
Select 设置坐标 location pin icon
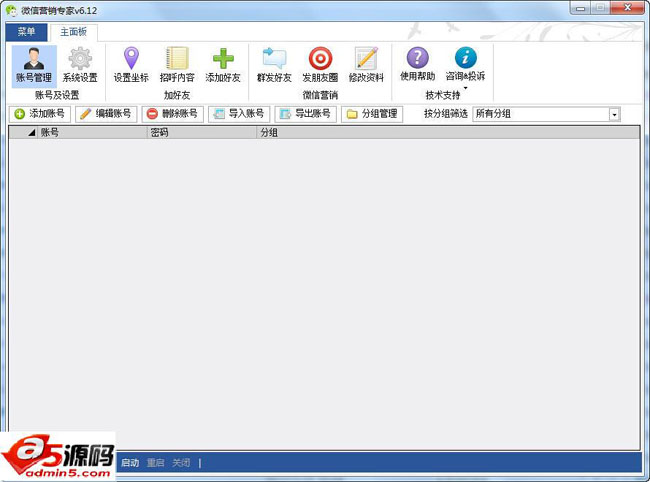(131, 65)
